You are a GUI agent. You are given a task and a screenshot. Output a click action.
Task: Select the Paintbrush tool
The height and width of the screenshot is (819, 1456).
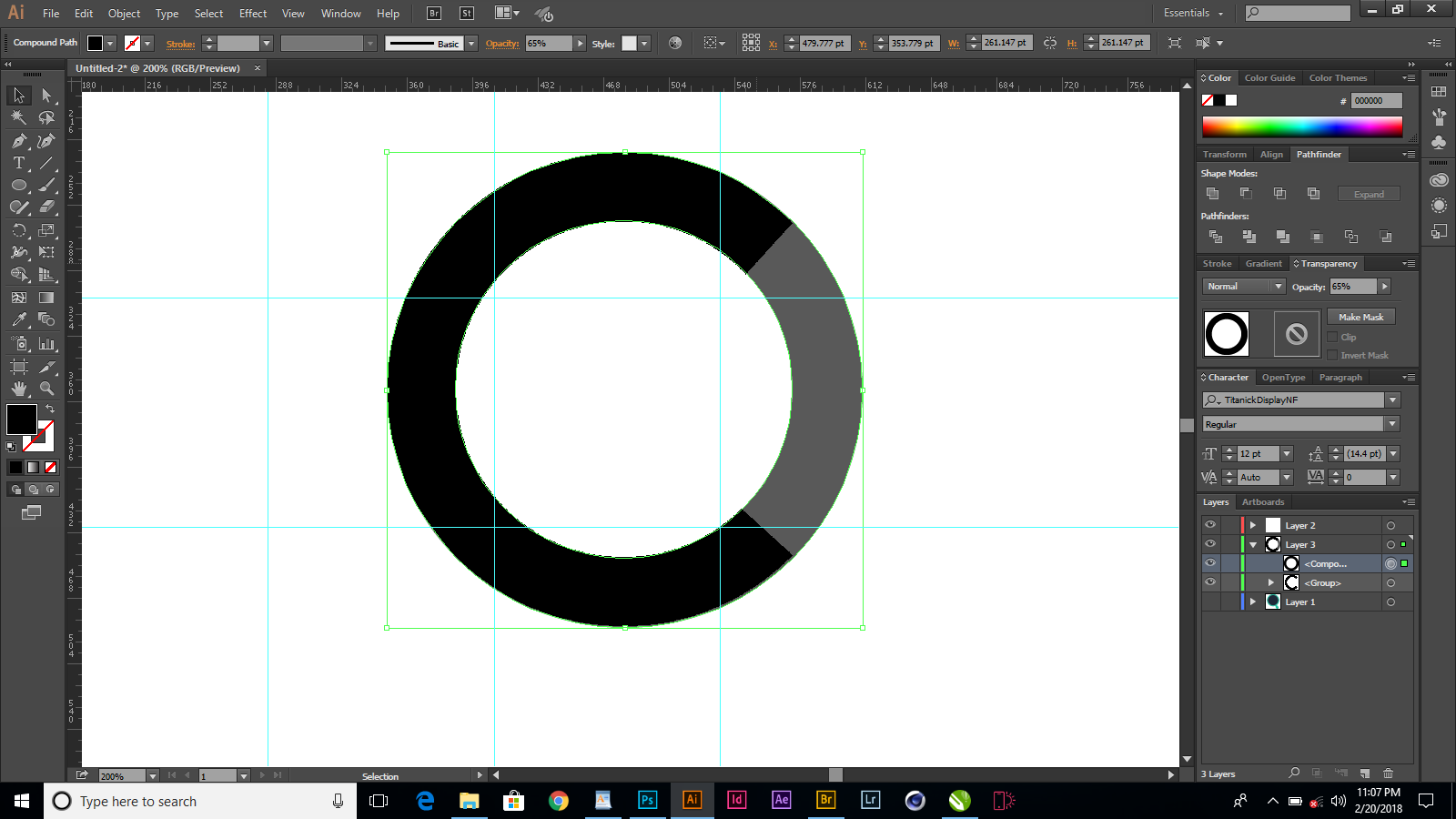(46, 185)
